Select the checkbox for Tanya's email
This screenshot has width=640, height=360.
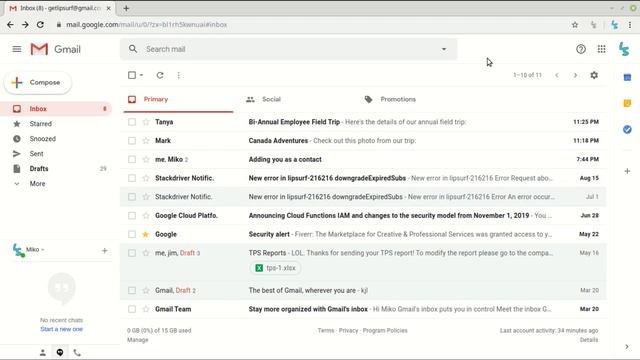point(132,122)
